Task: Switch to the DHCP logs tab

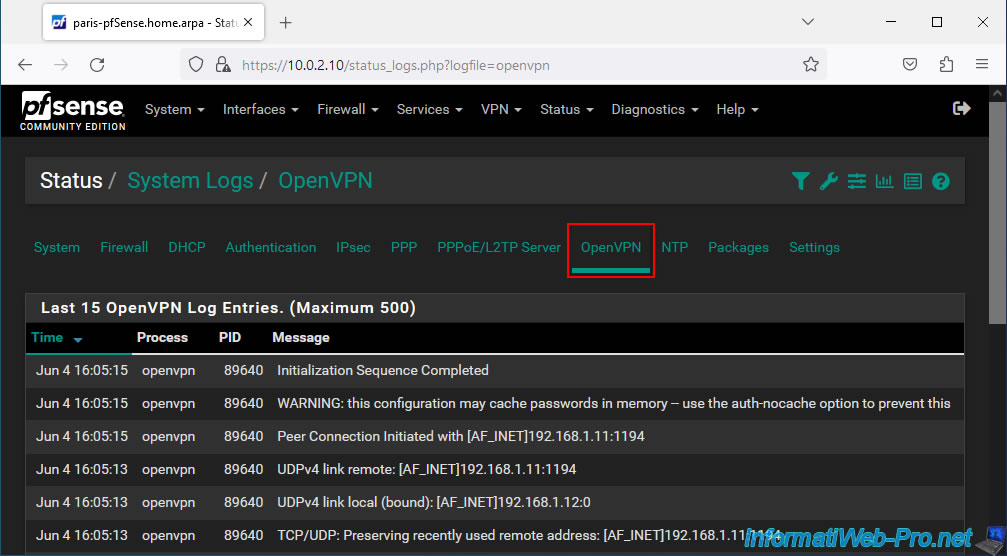Action: pyautogui.click(x=187, y=248)
